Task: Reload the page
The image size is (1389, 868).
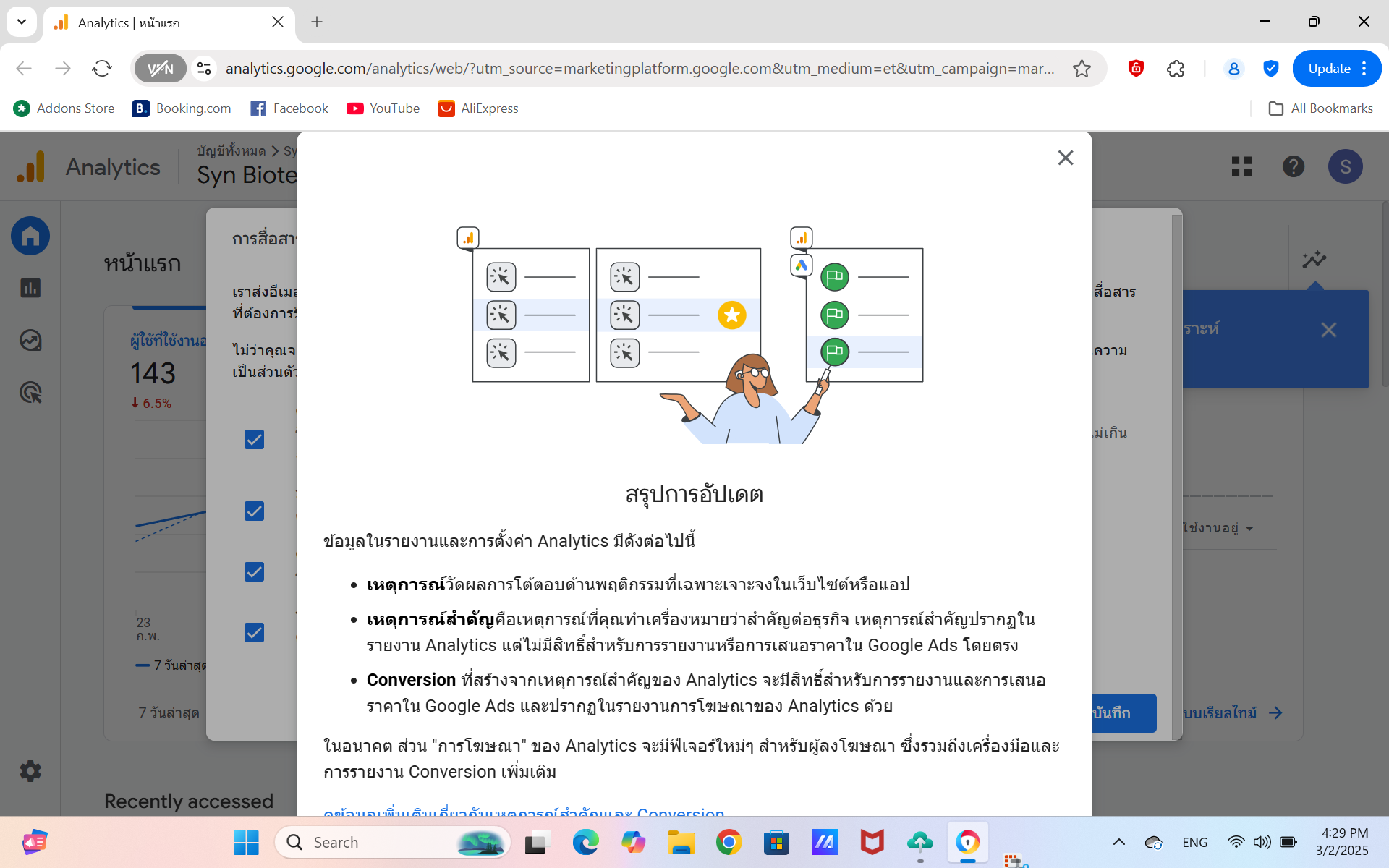Action: tap(102, 69)
